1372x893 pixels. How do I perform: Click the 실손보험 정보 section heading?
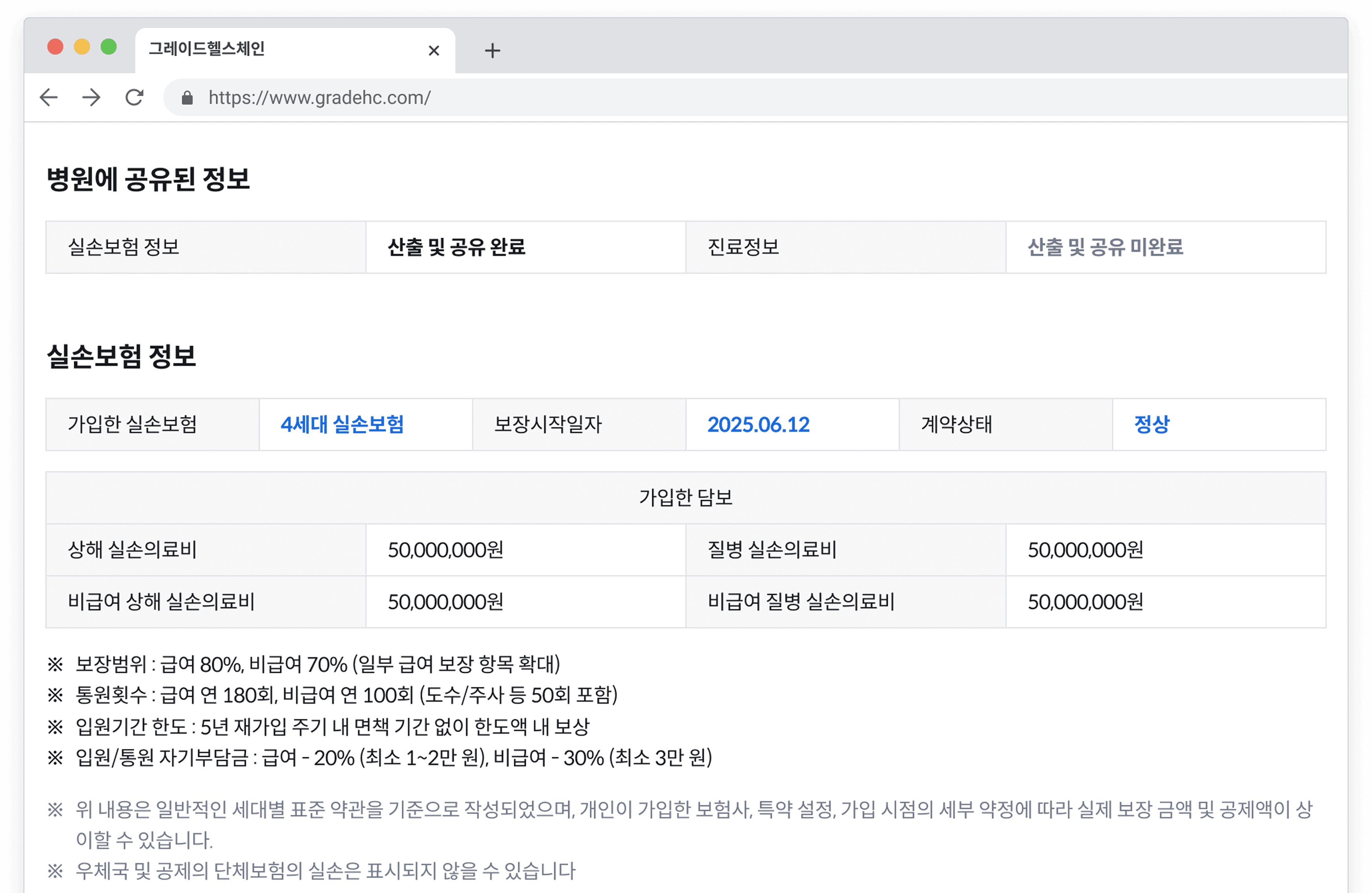coord(121,356)
